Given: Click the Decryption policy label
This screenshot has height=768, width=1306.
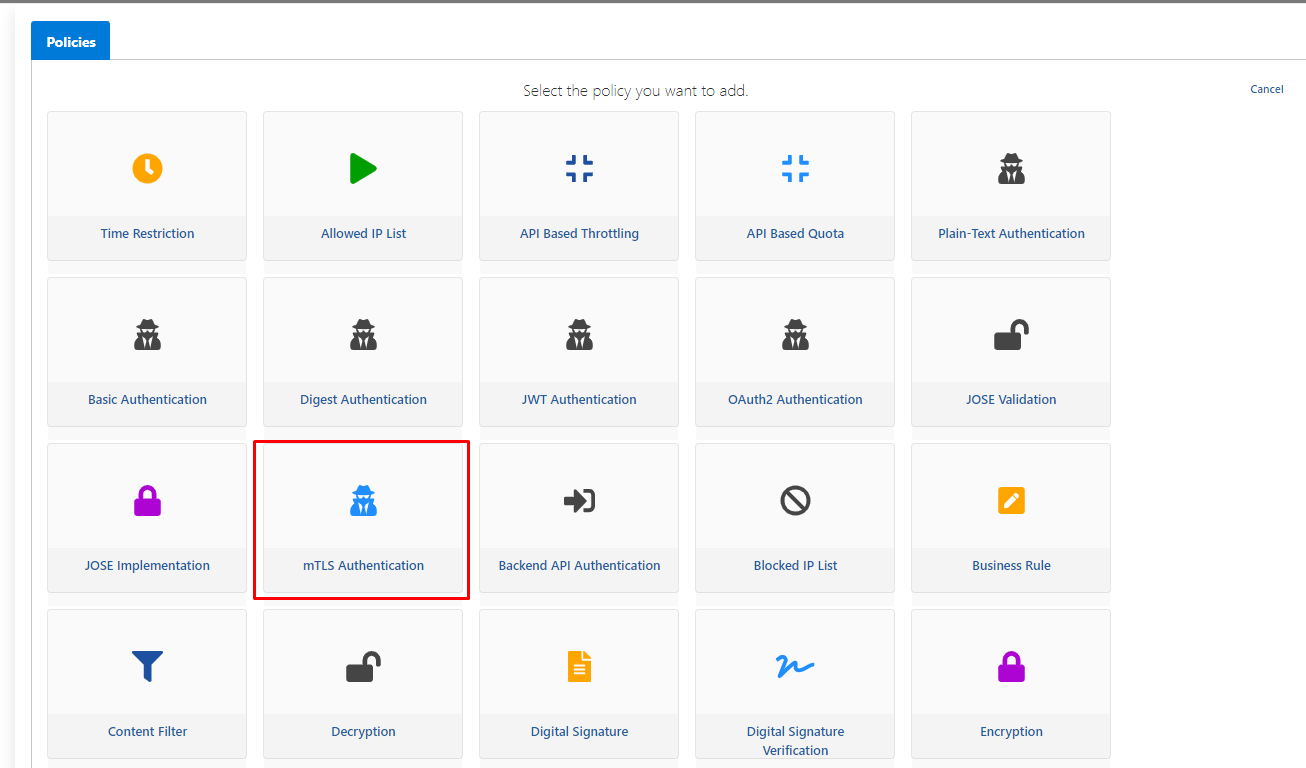Looking at the screenshot, I should (x=363, y=732).
